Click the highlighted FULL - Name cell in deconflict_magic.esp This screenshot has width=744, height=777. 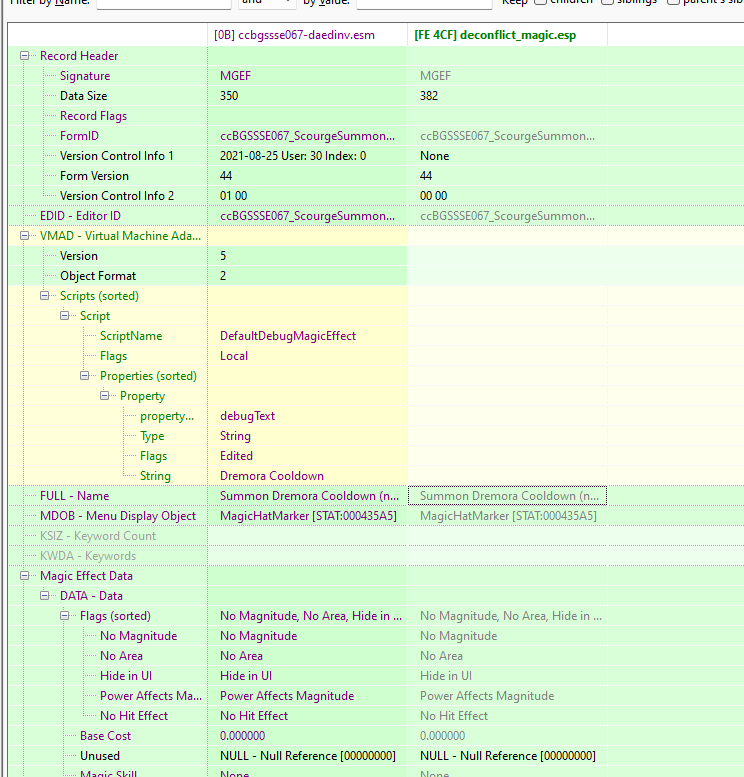coord(507,496)
